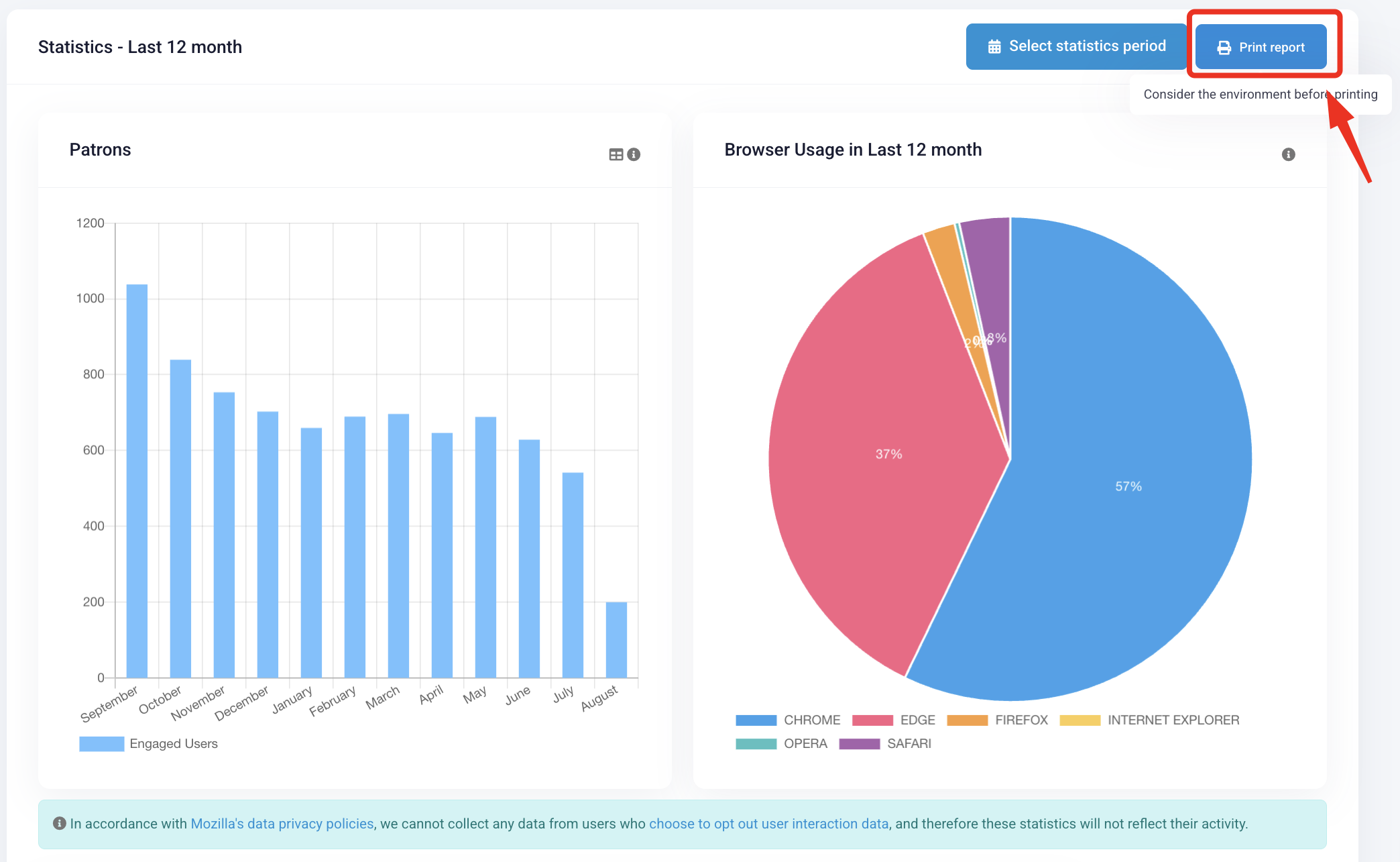This screenshot has width=1400, height=862.
Task: Toggle SAFARI legend entry
Action: click(885, 743)
